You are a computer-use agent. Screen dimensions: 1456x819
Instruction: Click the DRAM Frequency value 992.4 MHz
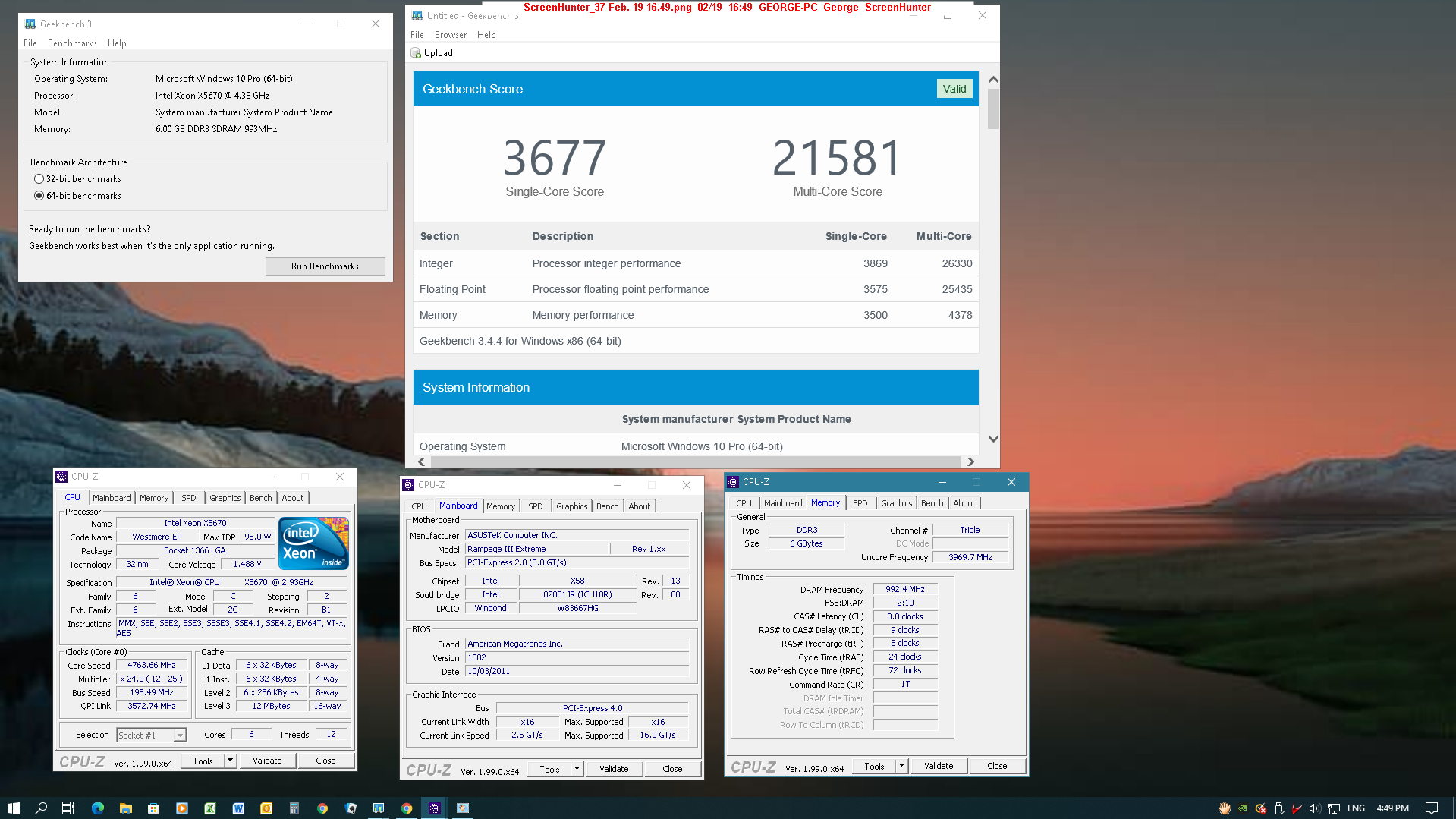pyautogui.click(x=905, y=589)
